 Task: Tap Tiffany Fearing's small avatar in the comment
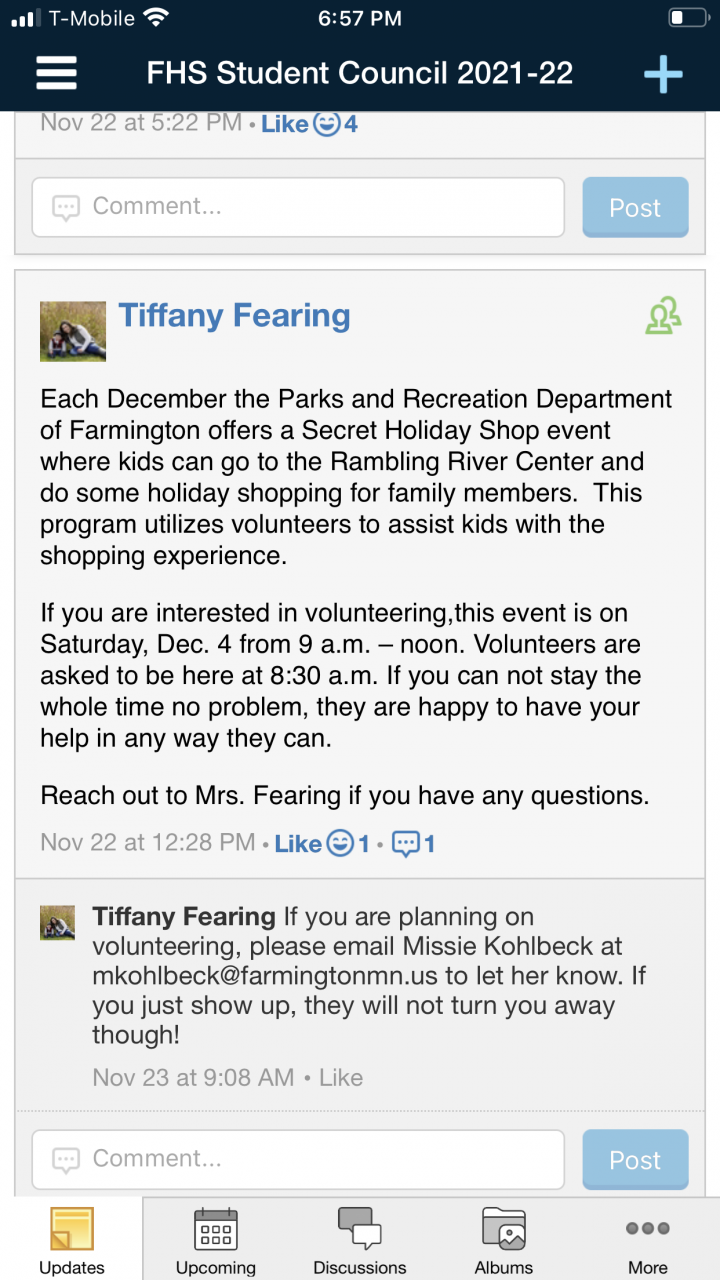pyautogui.click(x=57, y=922)
